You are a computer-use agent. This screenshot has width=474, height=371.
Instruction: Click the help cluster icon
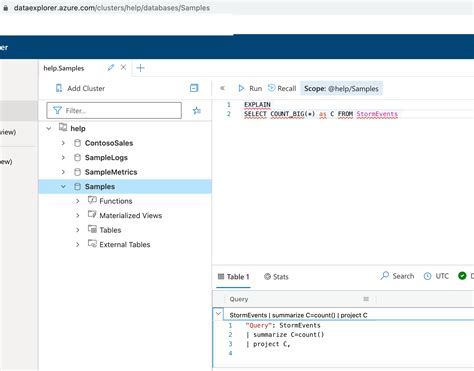tap(63, 127)
